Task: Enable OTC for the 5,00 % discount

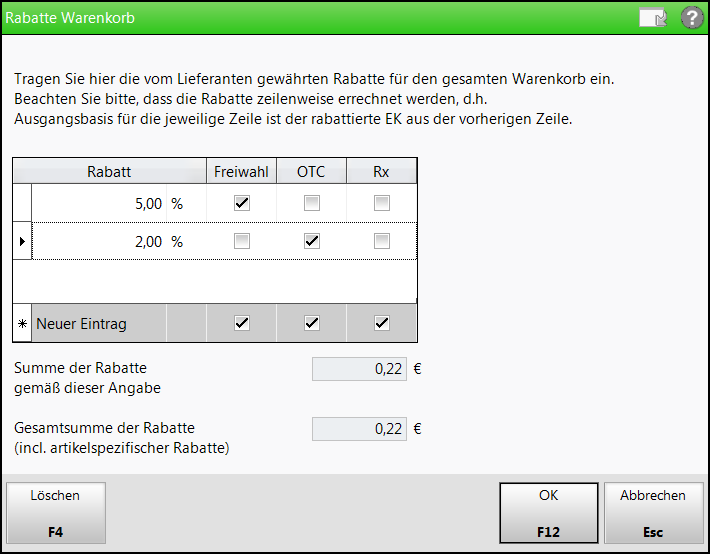Action: (x=312, y=203)
